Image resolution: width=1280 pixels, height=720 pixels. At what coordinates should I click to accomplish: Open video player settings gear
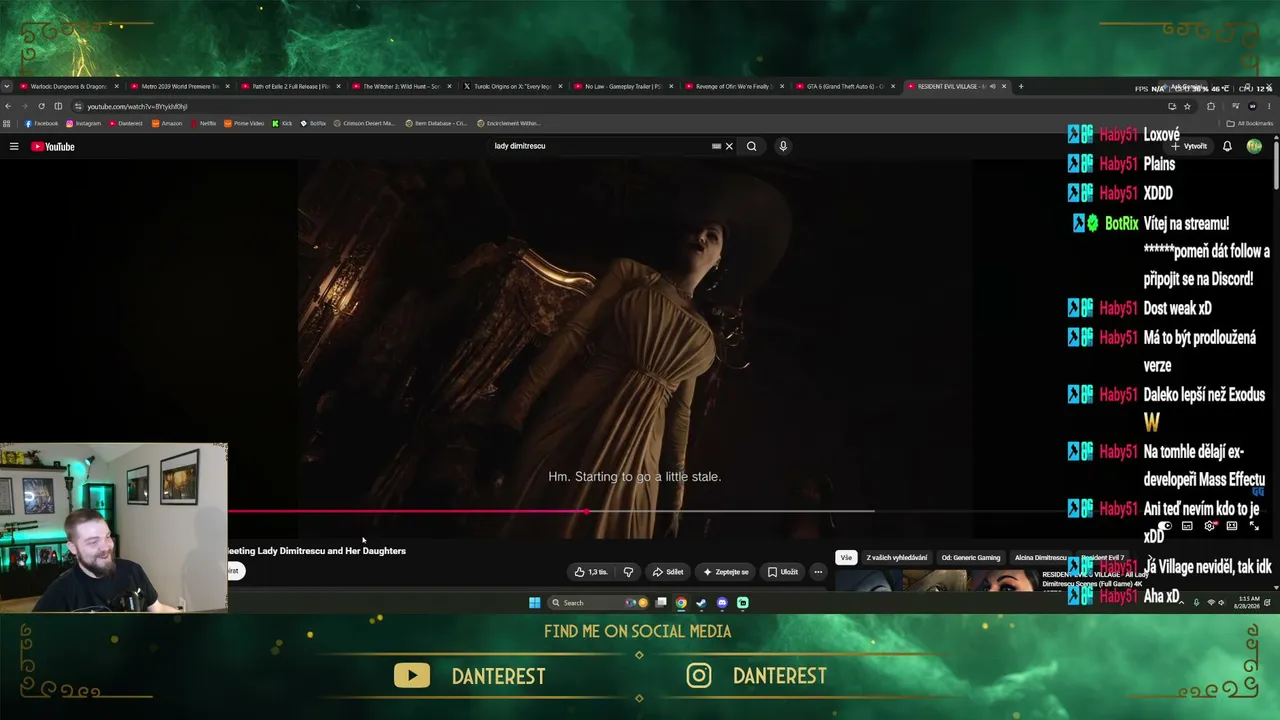(x=1209, y=526)
